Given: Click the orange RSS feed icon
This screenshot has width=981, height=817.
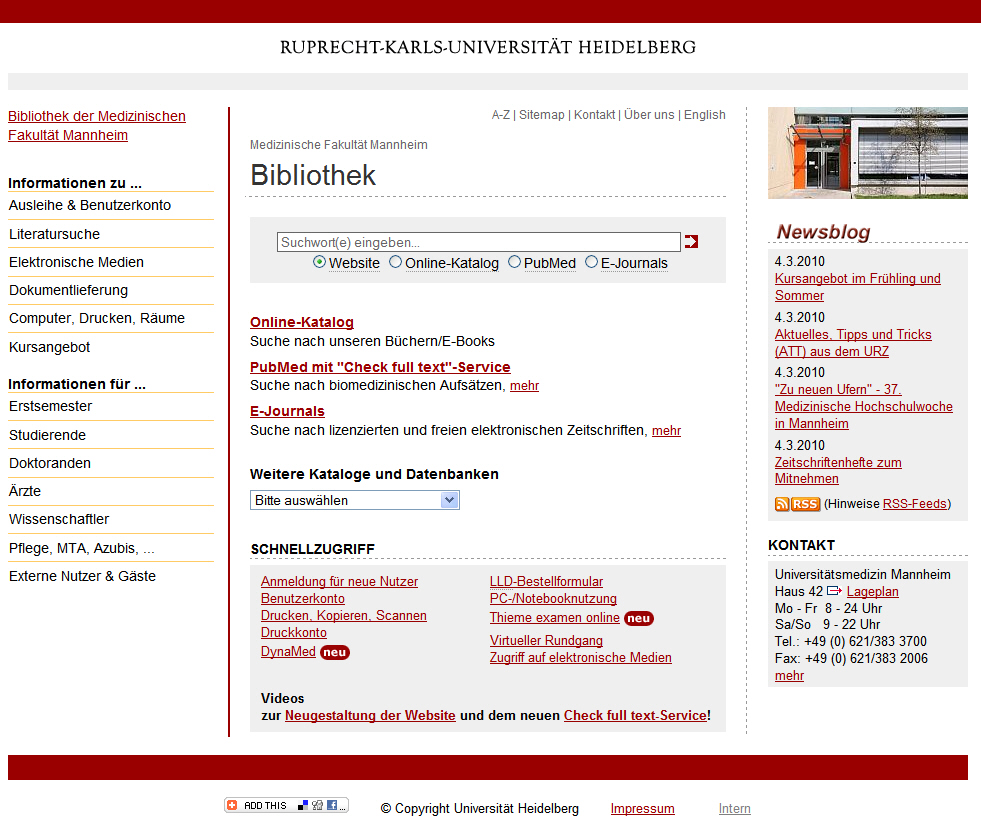Looking at the screenshot, I should (797, 504).
